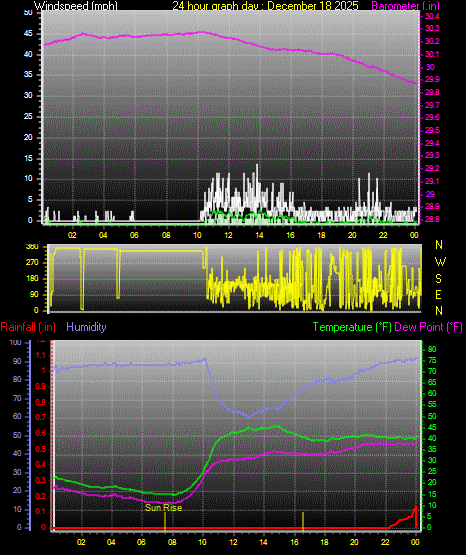The image size is (466, 555).
Task: Click the 180 wind direction axis value
Action: pyautogui.click(x=32, y=279)
